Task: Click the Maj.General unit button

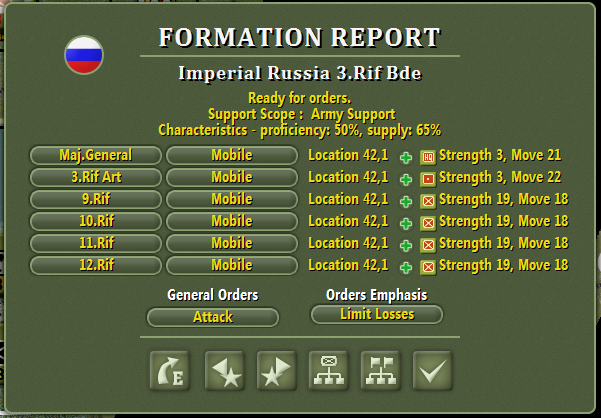Action: pos(96,155)
